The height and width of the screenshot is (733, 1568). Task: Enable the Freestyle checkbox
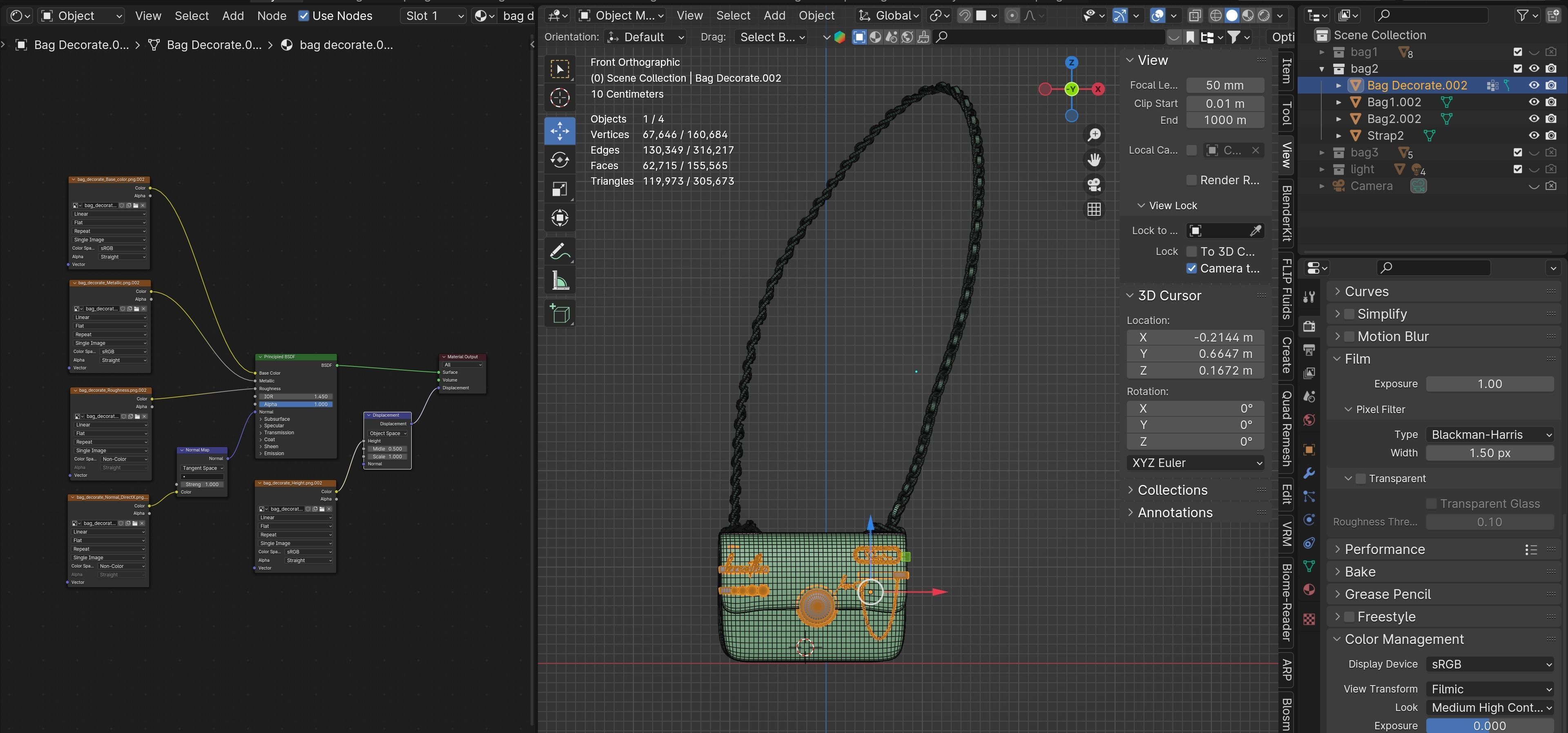coord(1349,617)
